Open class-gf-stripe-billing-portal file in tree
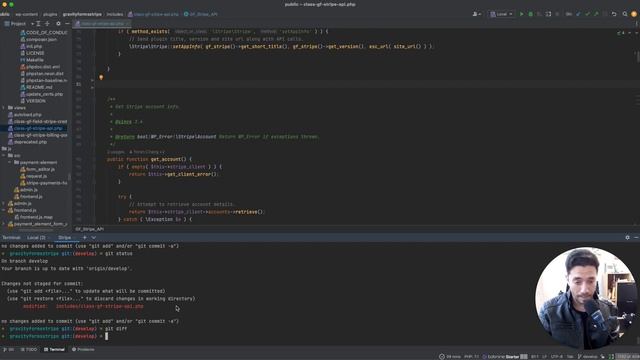Viewport: 640px width, 360px height. click(38, 135)
